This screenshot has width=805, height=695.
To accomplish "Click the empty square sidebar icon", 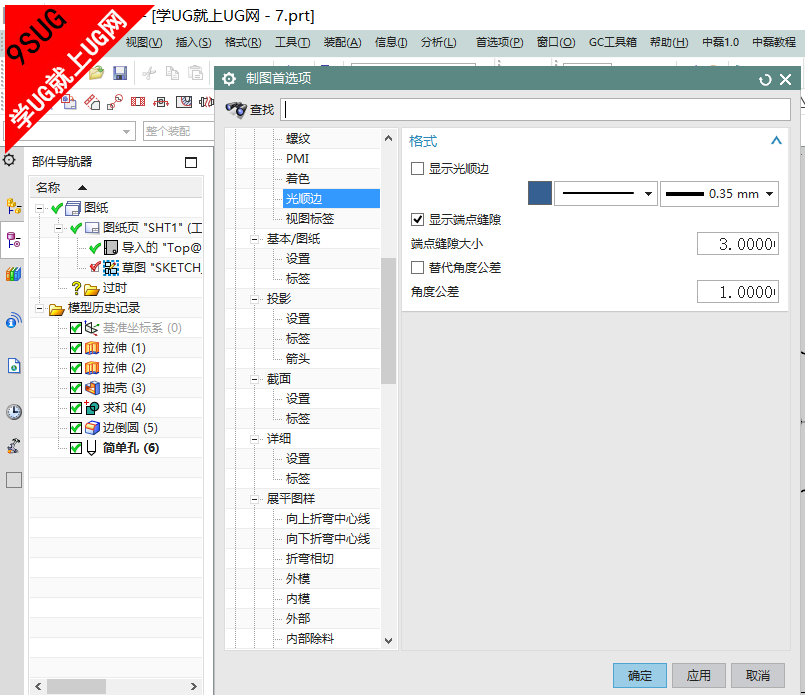I will 14,480.
